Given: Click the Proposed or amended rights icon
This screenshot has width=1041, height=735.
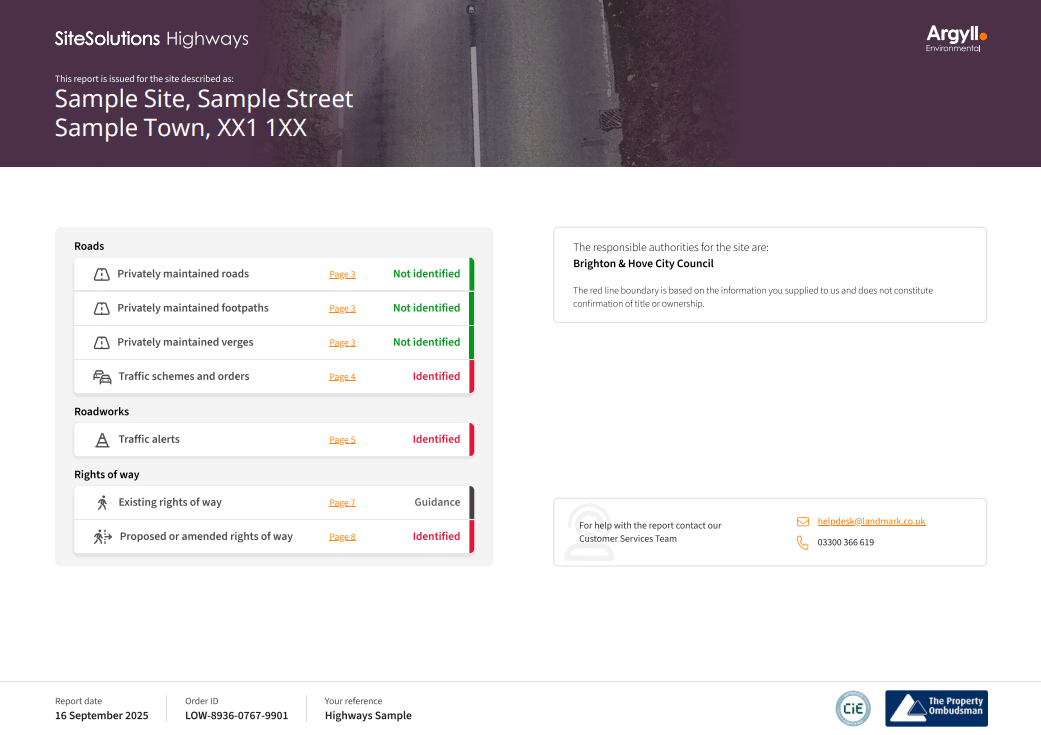Looking at the screenshot, I should click(x=103, y=537).
